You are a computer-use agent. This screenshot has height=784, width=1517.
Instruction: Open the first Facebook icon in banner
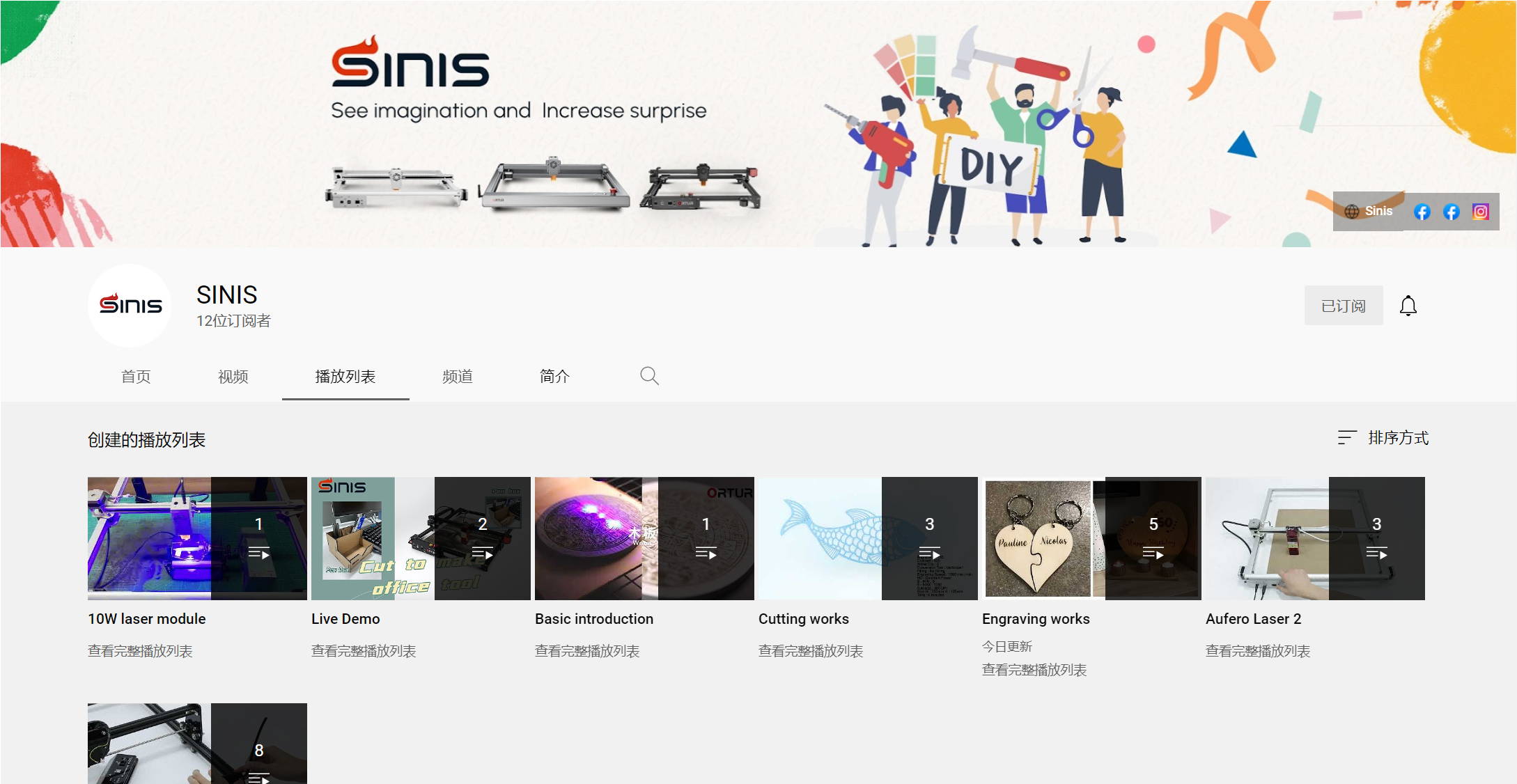[x=1422, y=212]
